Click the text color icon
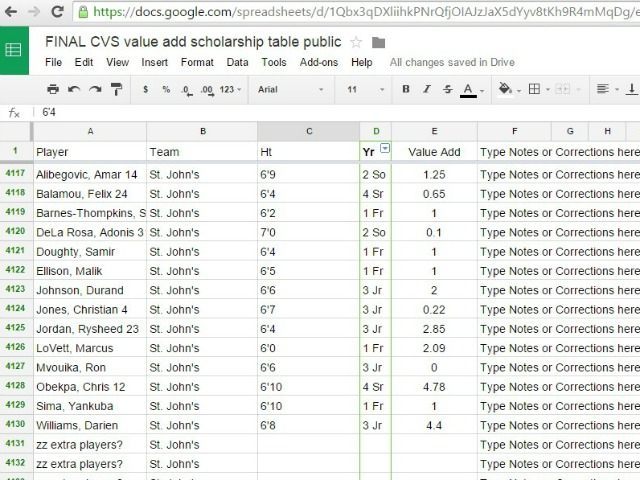The image size is (640, 480). (468, 90)
